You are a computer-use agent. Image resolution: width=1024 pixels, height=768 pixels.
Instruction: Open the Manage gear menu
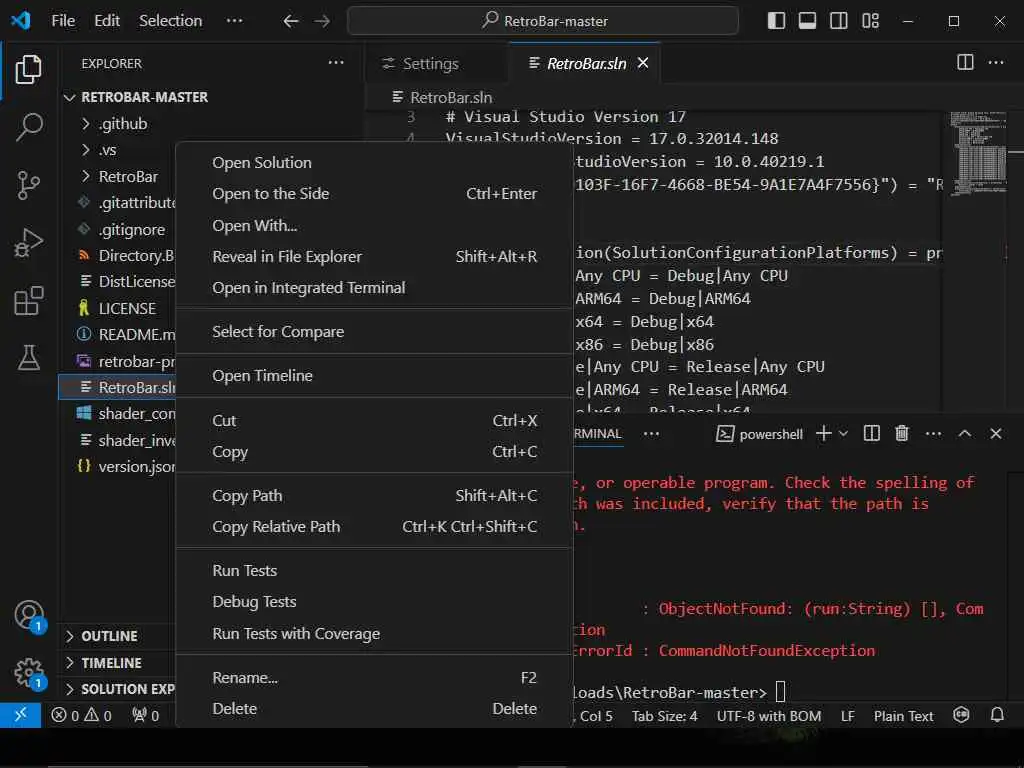29,672
